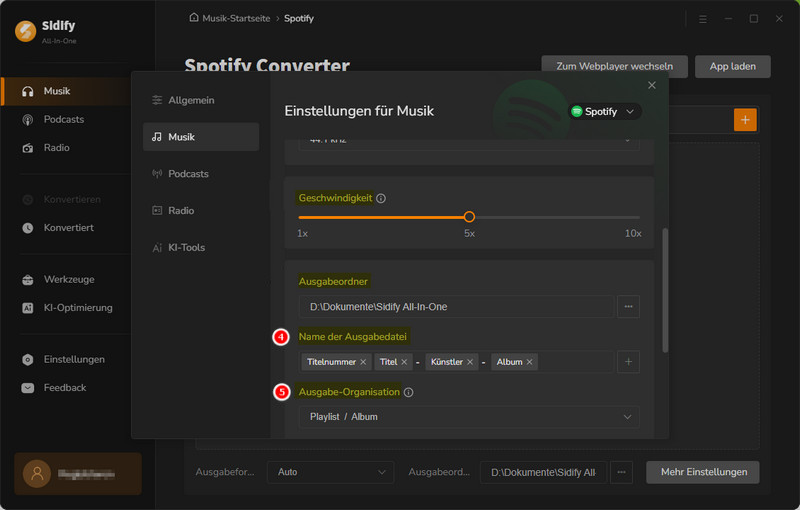The image size is (800, 510).
Task: Click the Spotify breadcrumb item
Action: pos(299,18)
